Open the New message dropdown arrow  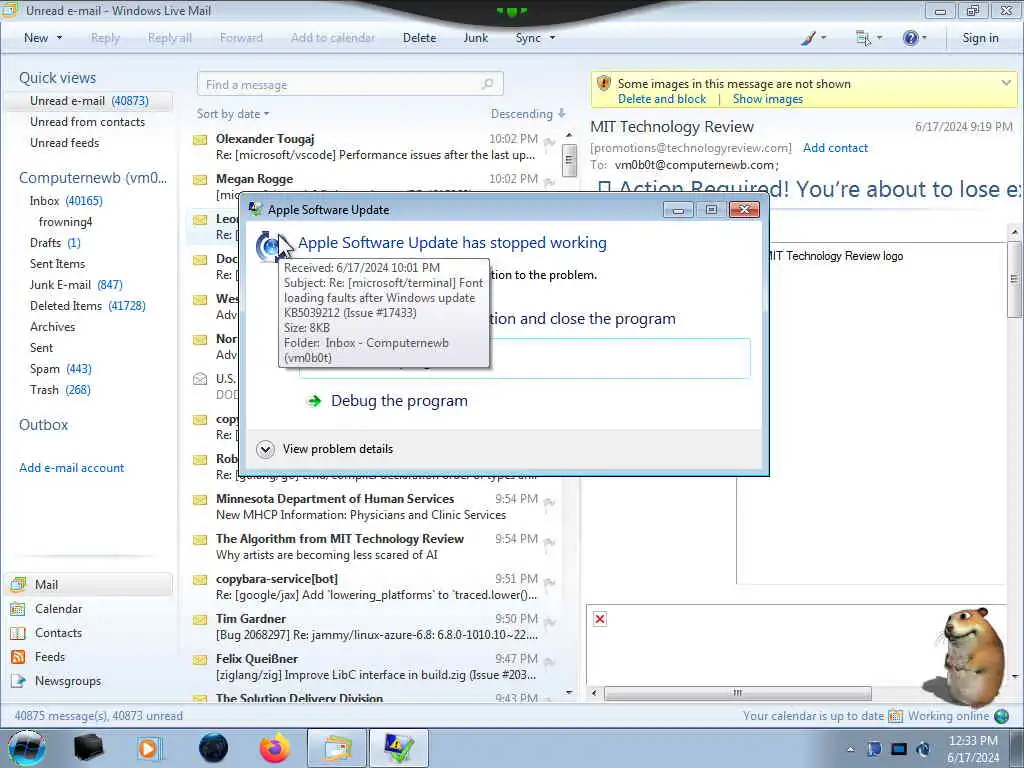59,38
